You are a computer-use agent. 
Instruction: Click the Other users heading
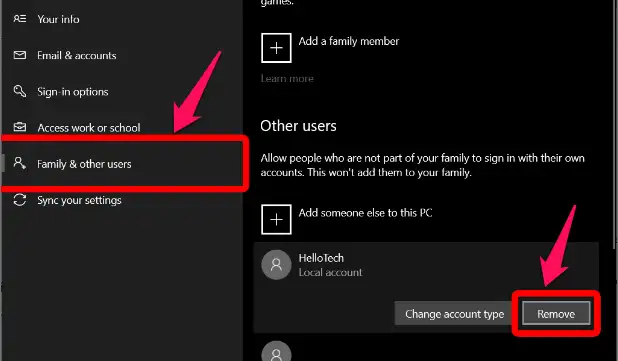(x=298, y=126)
